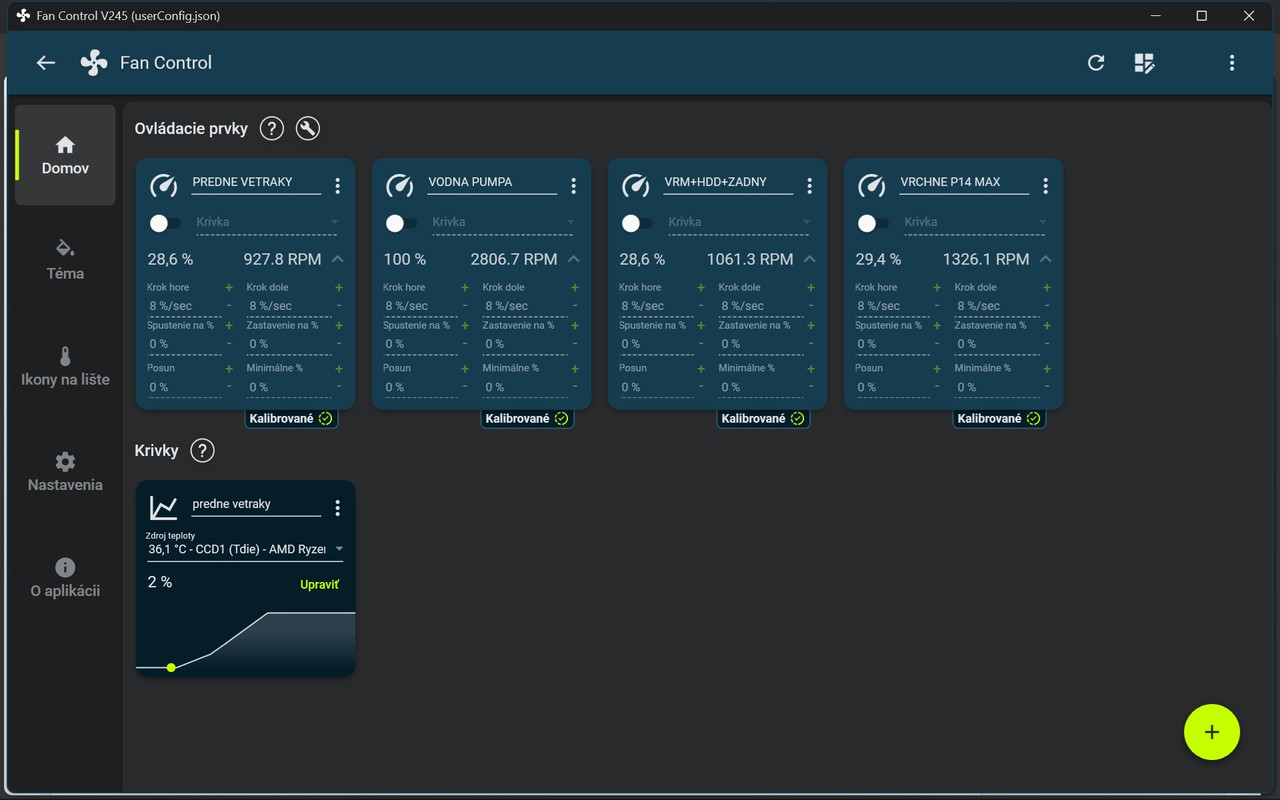Screen dimensions: 1280x800
Task: Click help icon next to Ovládacie prvky
Action: 271,128
